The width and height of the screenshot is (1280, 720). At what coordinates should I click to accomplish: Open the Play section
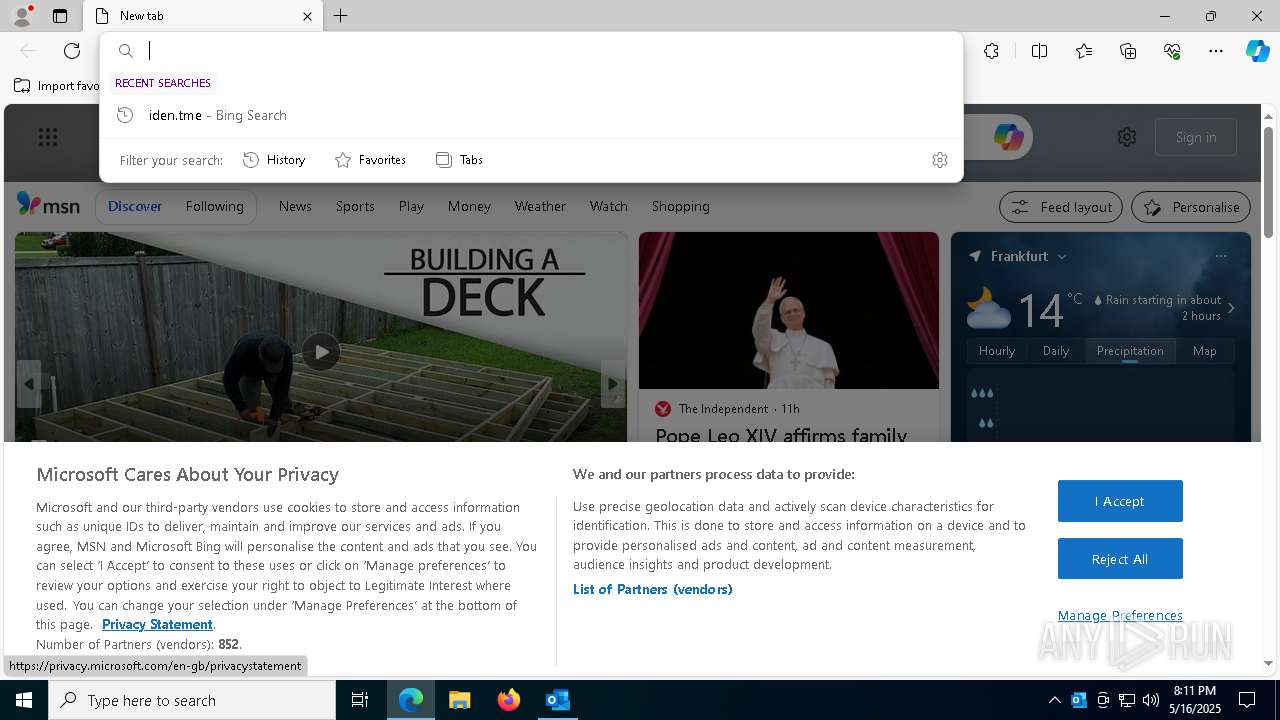coord(411,206)
